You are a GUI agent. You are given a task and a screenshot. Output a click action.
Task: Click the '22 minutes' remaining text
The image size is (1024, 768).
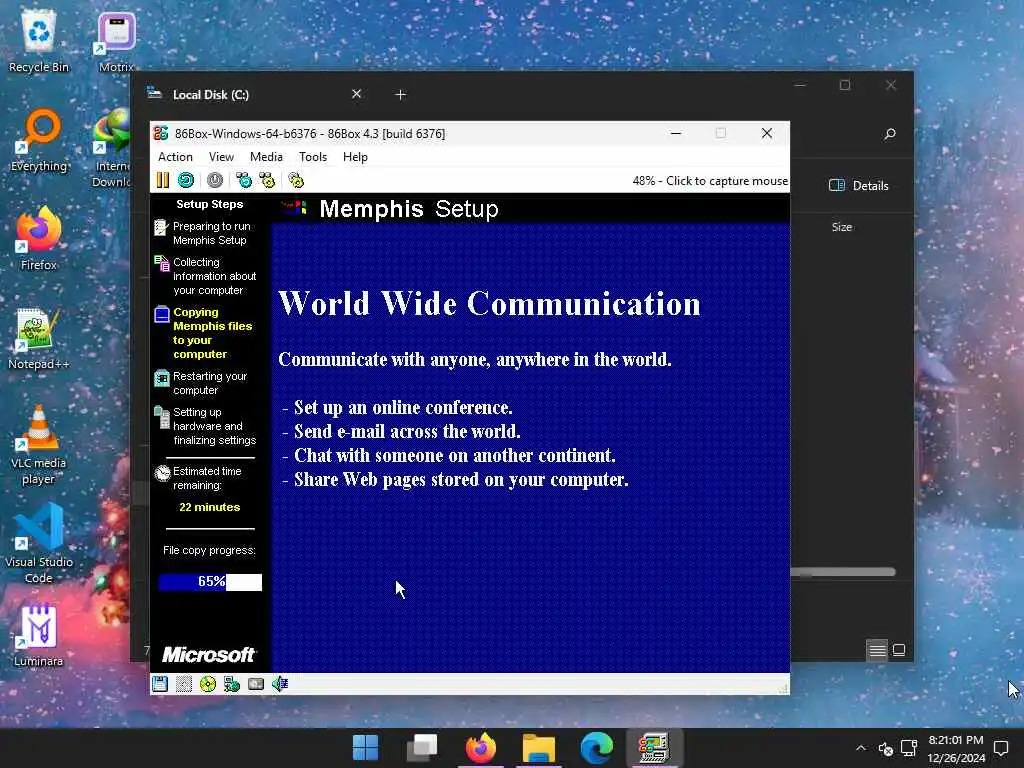pyautogui.click(x=210, y=507)
